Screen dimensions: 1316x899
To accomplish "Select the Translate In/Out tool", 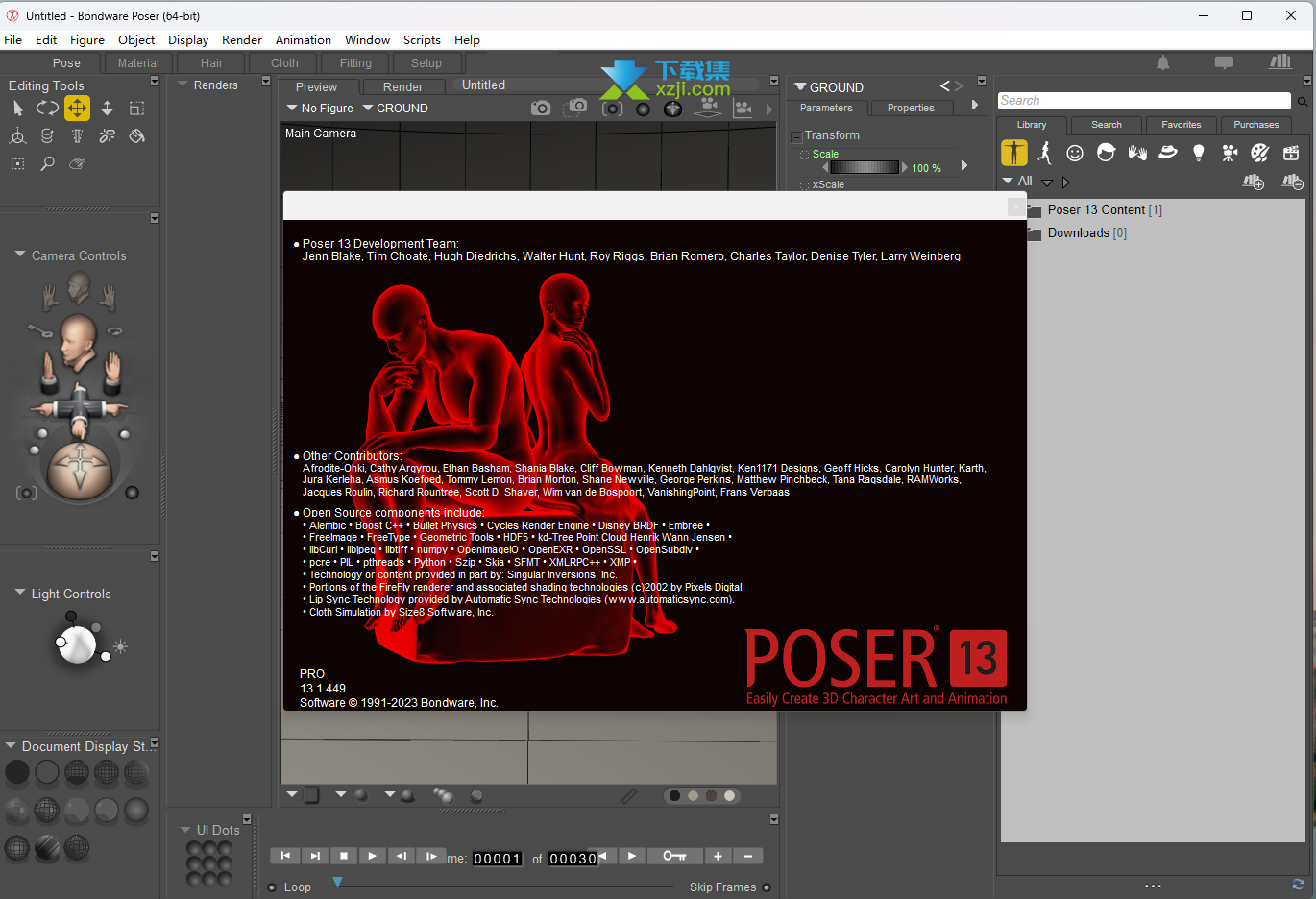I will pyautogui.click(x=107, y=109).
